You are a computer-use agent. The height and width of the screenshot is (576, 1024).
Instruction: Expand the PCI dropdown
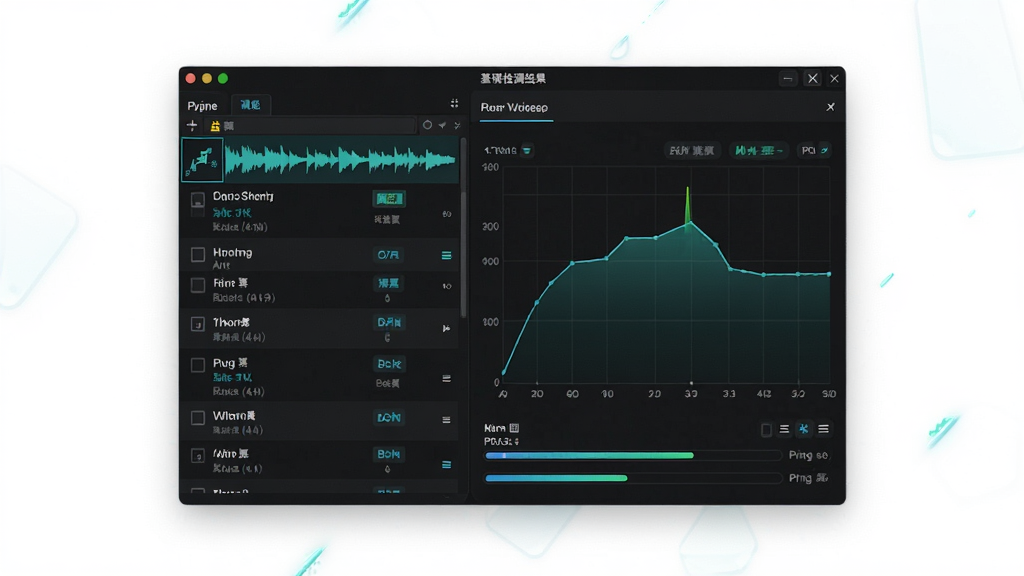815,151
